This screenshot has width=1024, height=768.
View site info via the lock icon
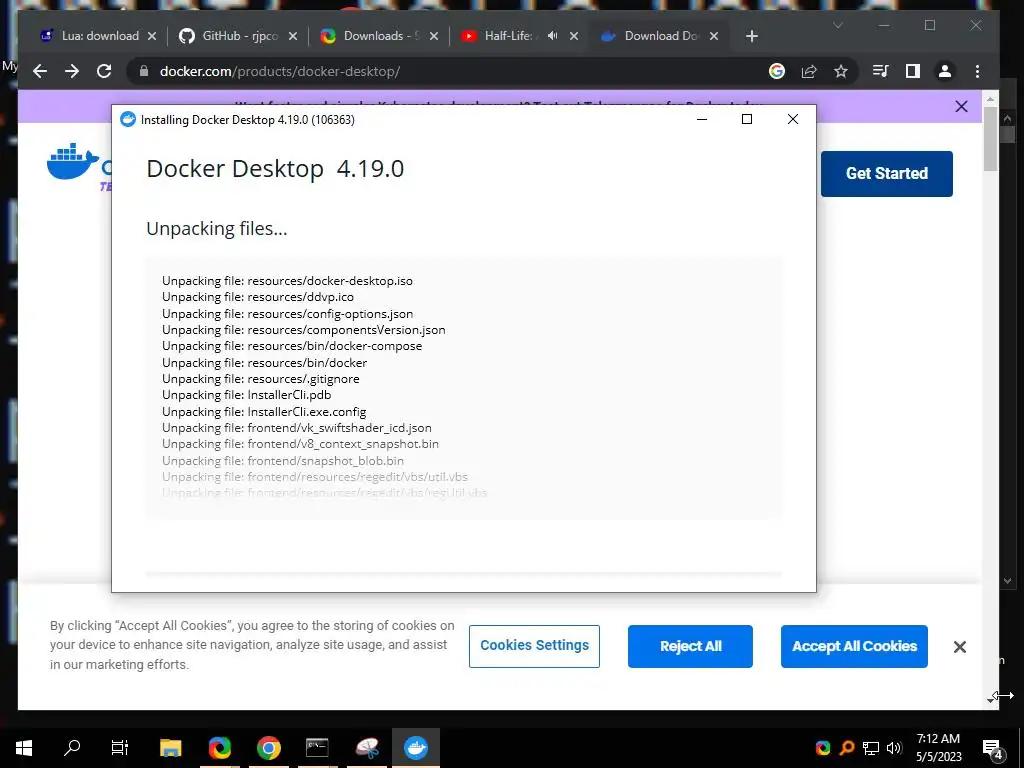point(144,71)
